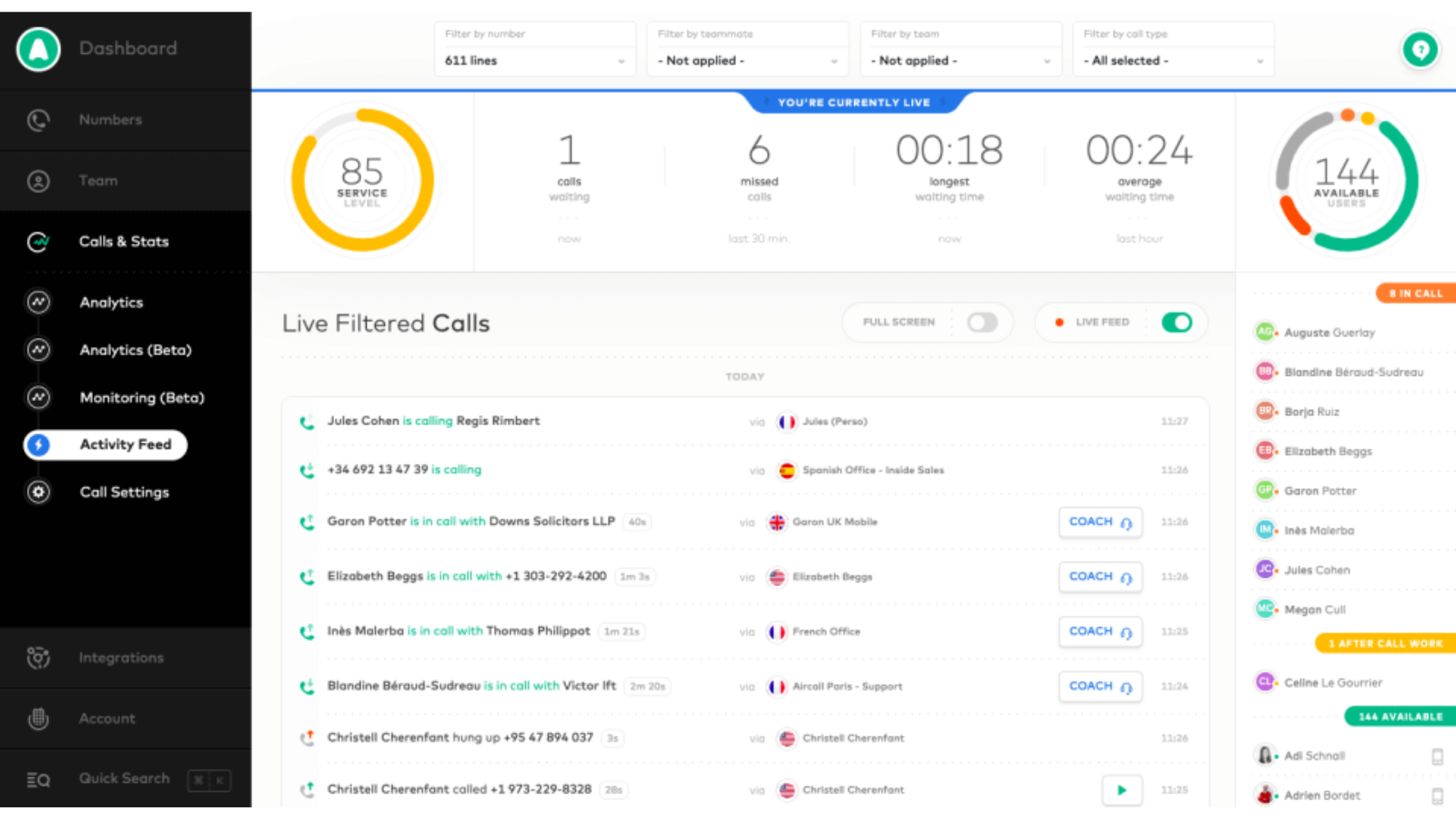The image size is (1456, 819).
Task: Click the Spanish Office flag icon
Action: click(x=787, y=470)
